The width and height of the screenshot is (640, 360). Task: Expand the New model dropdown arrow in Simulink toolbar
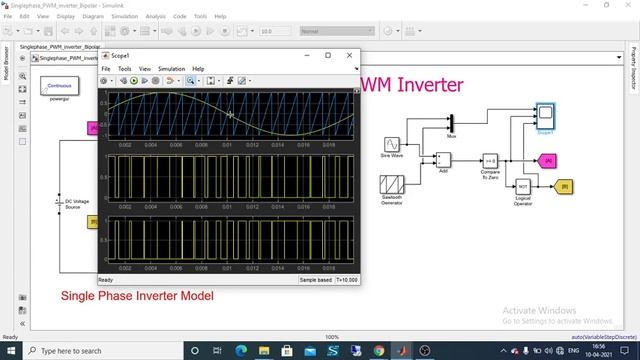coord(18,31)
